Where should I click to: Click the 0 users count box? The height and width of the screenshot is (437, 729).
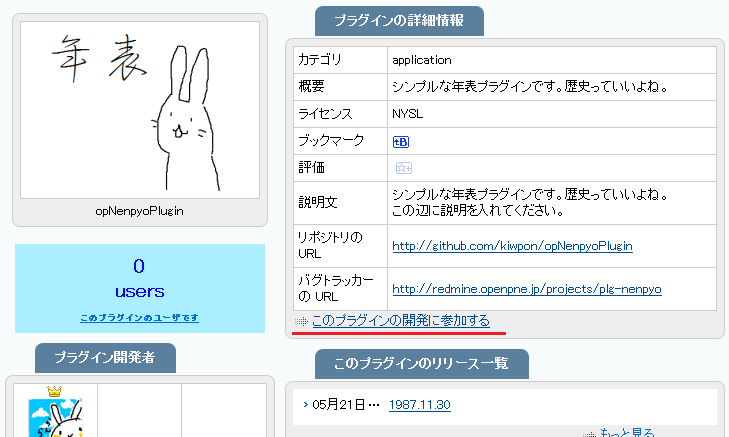pos(140,279)
